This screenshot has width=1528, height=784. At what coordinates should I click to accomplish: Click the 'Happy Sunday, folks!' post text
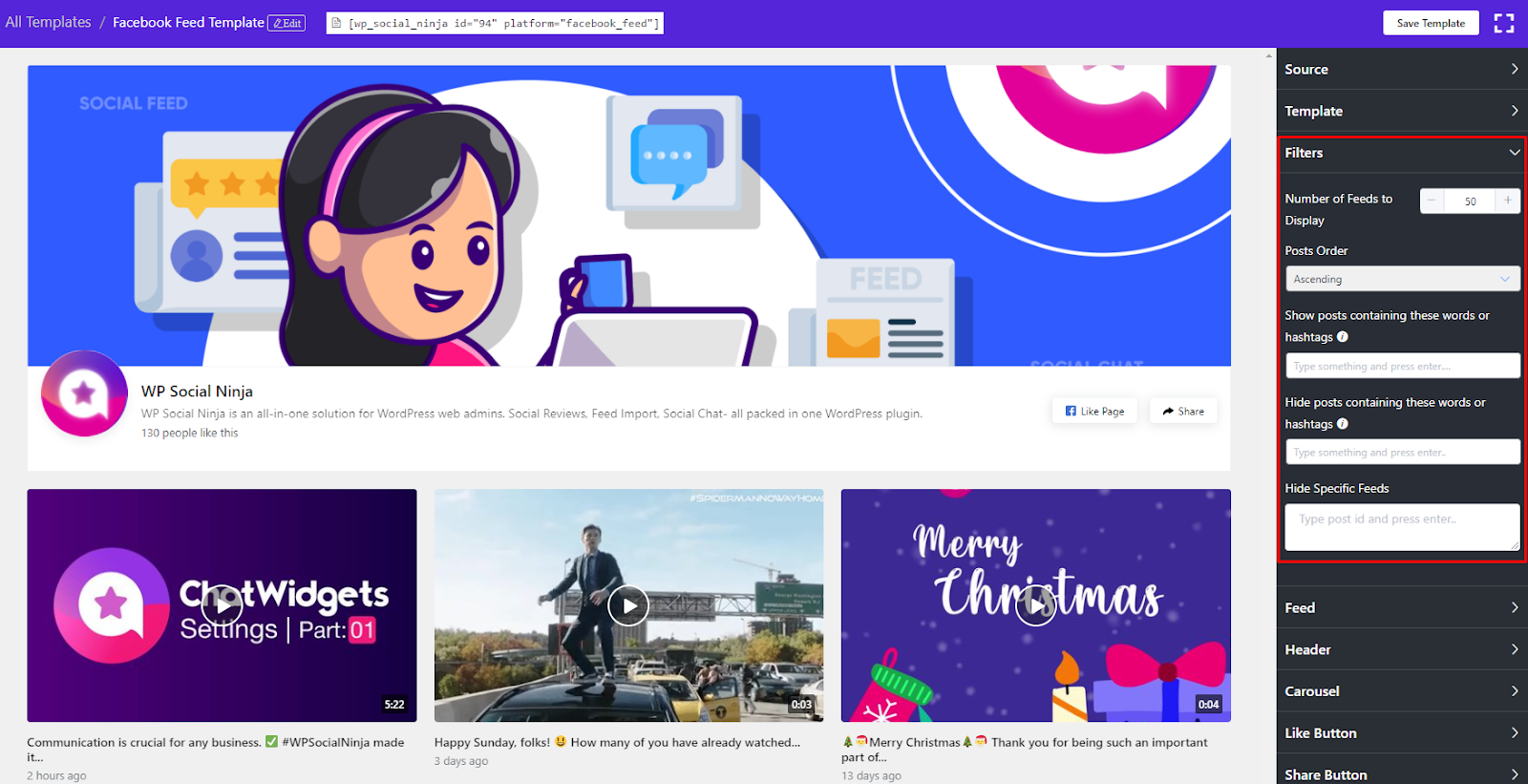(617, 742)
